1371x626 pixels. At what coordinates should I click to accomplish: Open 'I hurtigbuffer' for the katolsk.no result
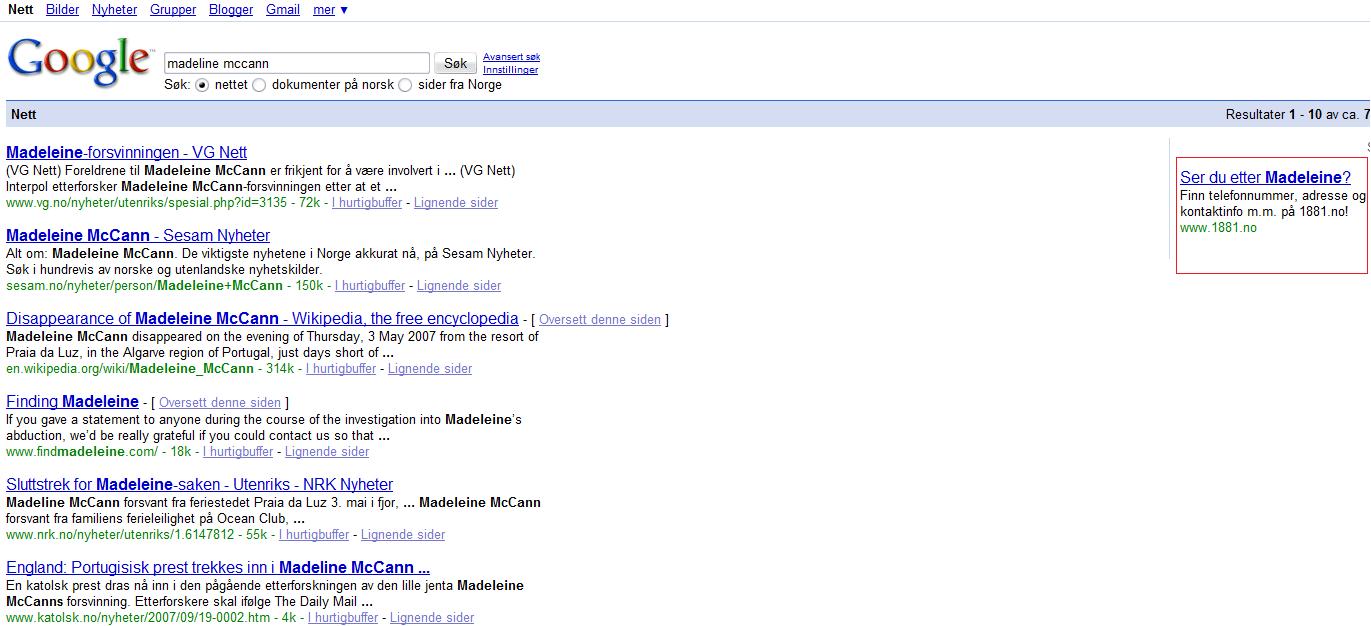pyautogui.click(x=343, y=618)
